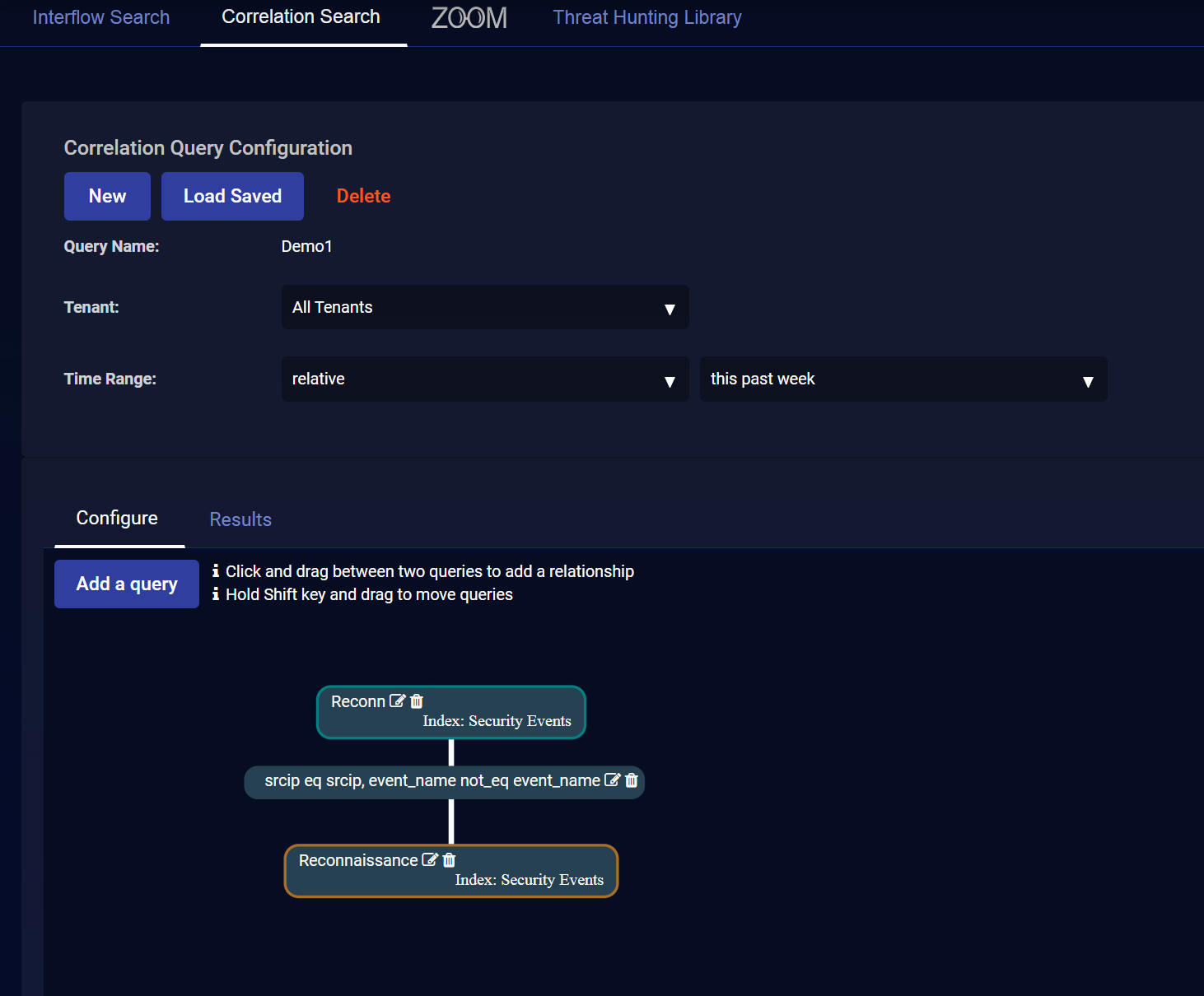1204x996 pixels.
Task: Open the relative time range type dropdown
Action: (x=484, y=379)
